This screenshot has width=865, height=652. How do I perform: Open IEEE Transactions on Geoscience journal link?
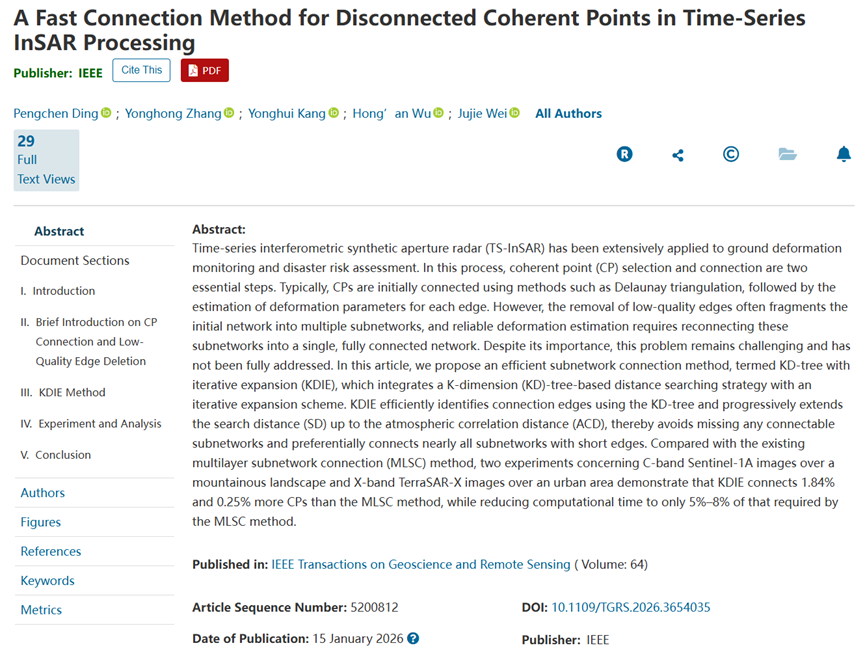click(421, 564)
